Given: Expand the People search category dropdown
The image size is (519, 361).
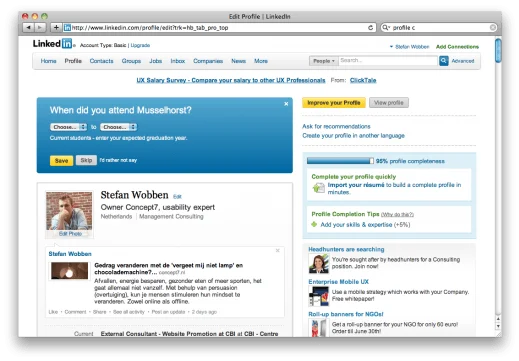Looking at the screenshot, I should [324, 61].
